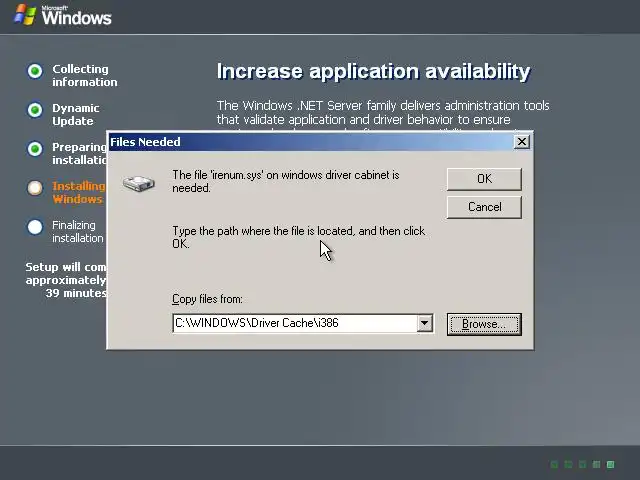Click the 'Files Needed' title bar text
Viewport: 640px width, 480px height.
coord(145,142)
